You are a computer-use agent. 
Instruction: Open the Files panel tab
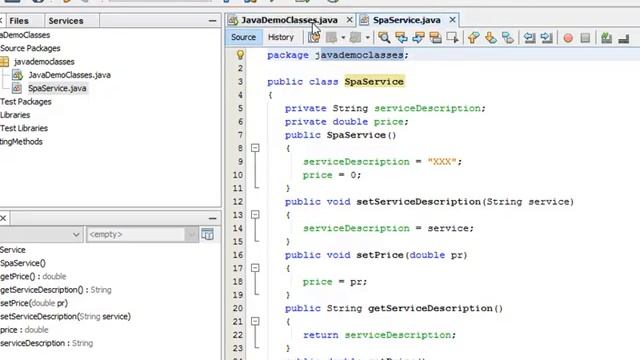click(19, 20)
